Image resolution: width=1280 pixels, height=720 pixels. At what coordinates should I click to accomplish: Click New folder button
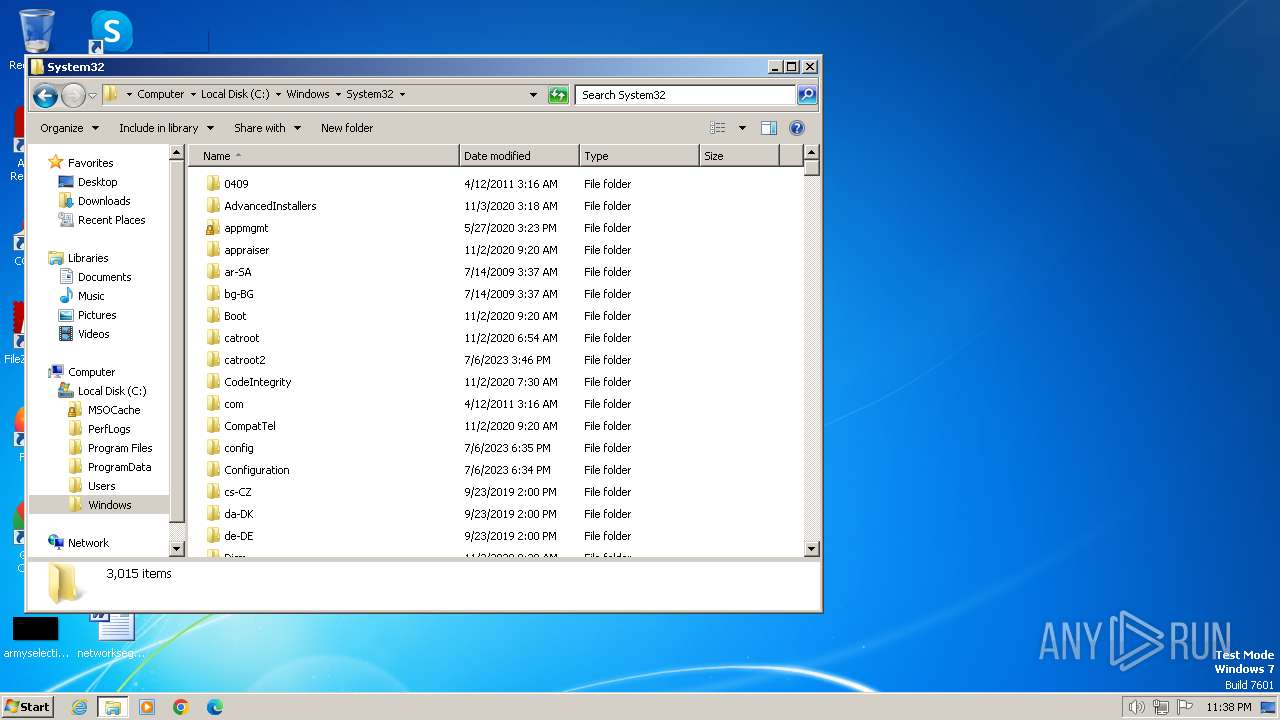pyautogui.click(x=347, y=128)
